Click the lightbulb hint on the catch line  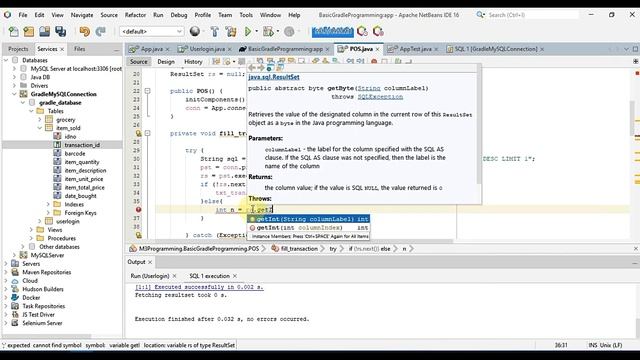tap(138, 235)
